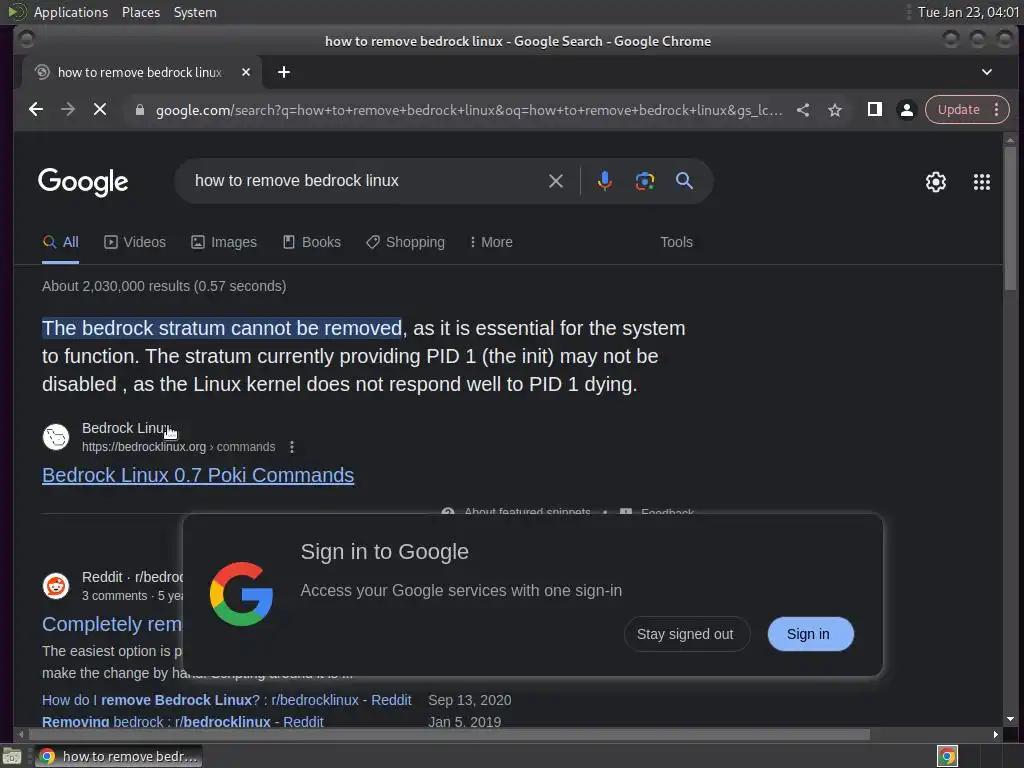Image resolution: width=1024 pixels, height=768 pixels.
Task: Open search Tools options
Action: 676,242
